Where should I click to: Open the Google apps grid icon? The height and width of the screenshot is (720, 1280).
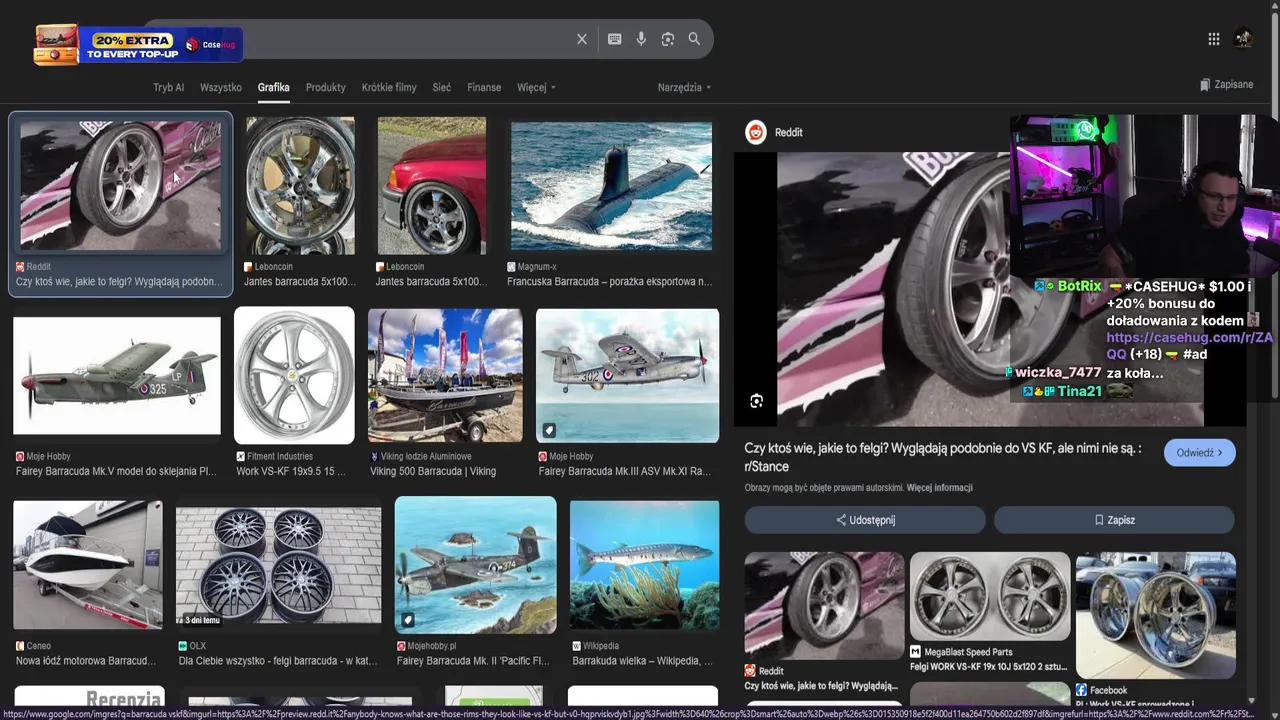(1213, 39)
